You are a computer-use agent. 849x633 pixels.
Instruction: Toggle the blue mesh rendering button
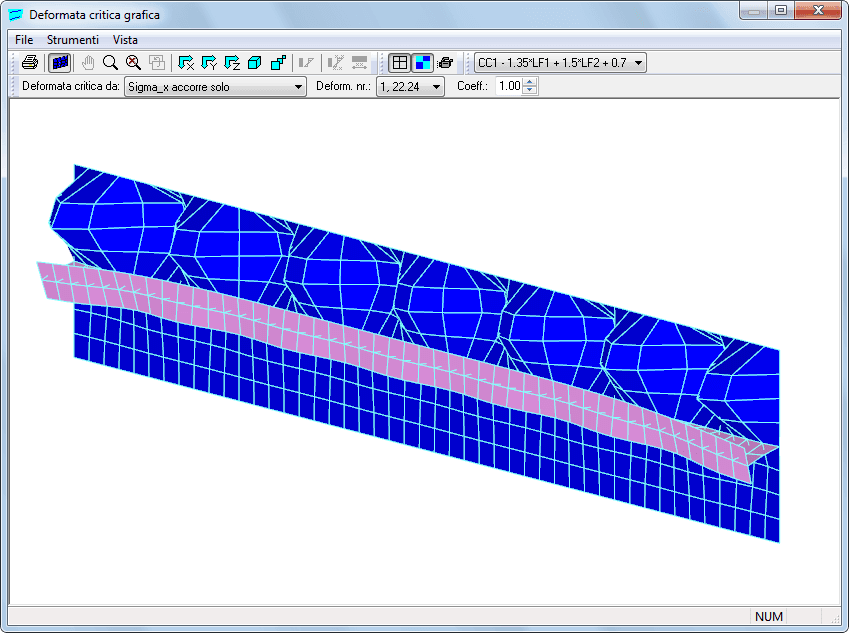point(60,63)
